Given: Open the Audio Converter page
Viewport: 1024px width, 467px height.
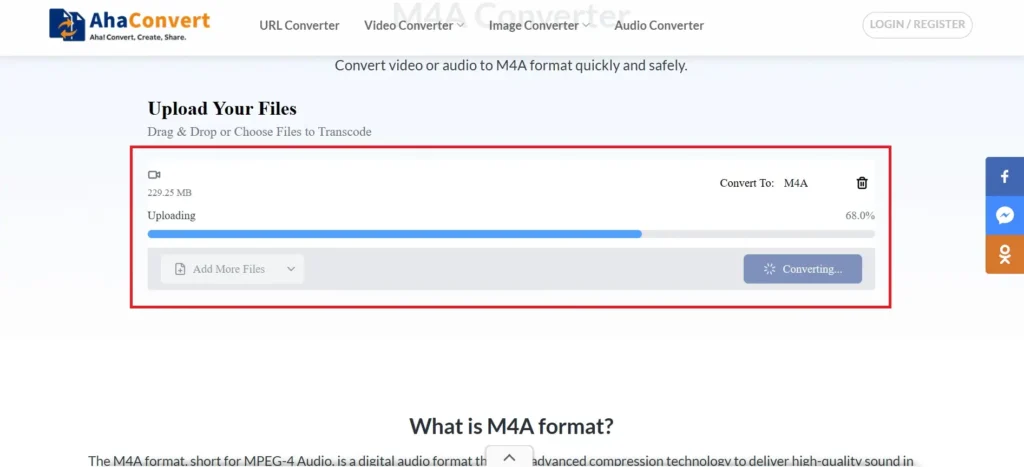Looking at the screenshot, I should 659,25.
